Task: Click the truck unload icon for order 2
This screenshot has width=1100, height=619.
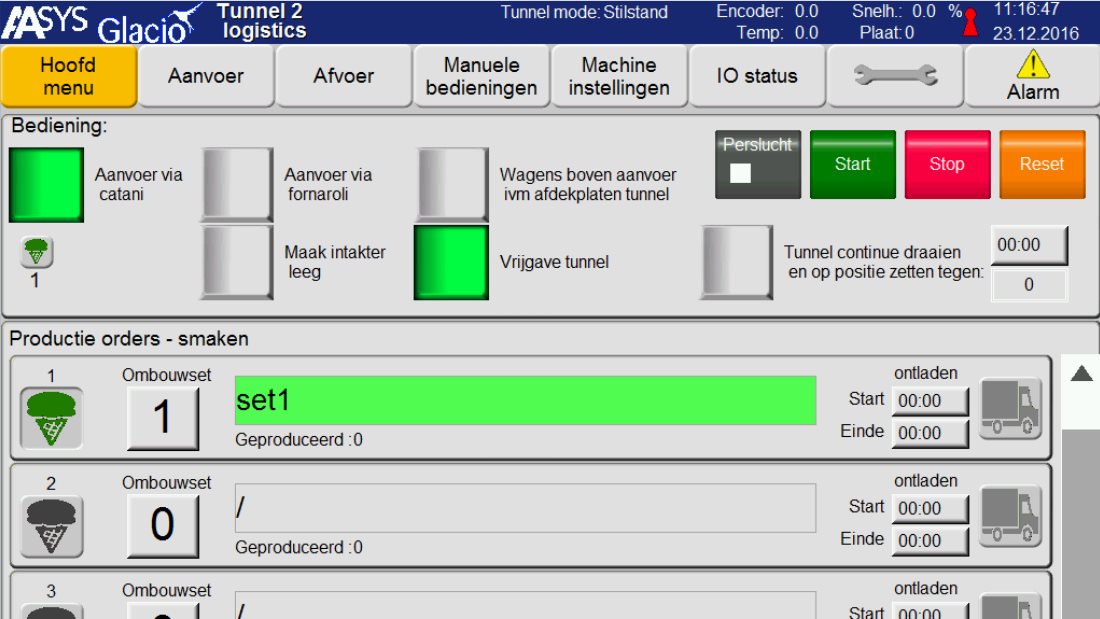Action: coord(1010,517)
